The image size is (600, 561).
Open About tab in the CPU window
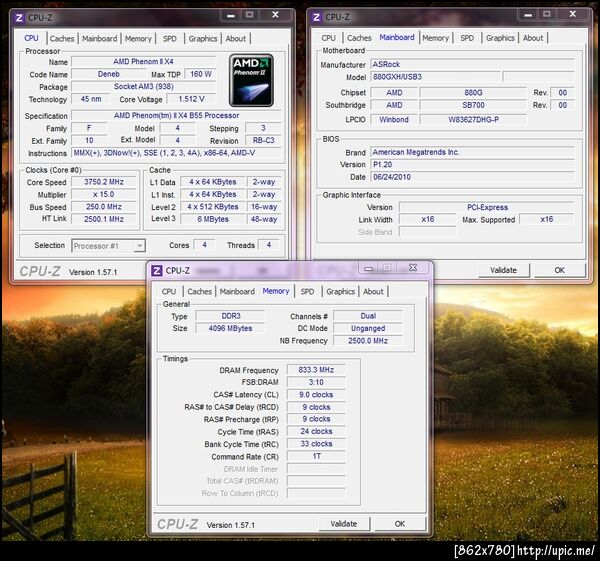click(236, 39)
